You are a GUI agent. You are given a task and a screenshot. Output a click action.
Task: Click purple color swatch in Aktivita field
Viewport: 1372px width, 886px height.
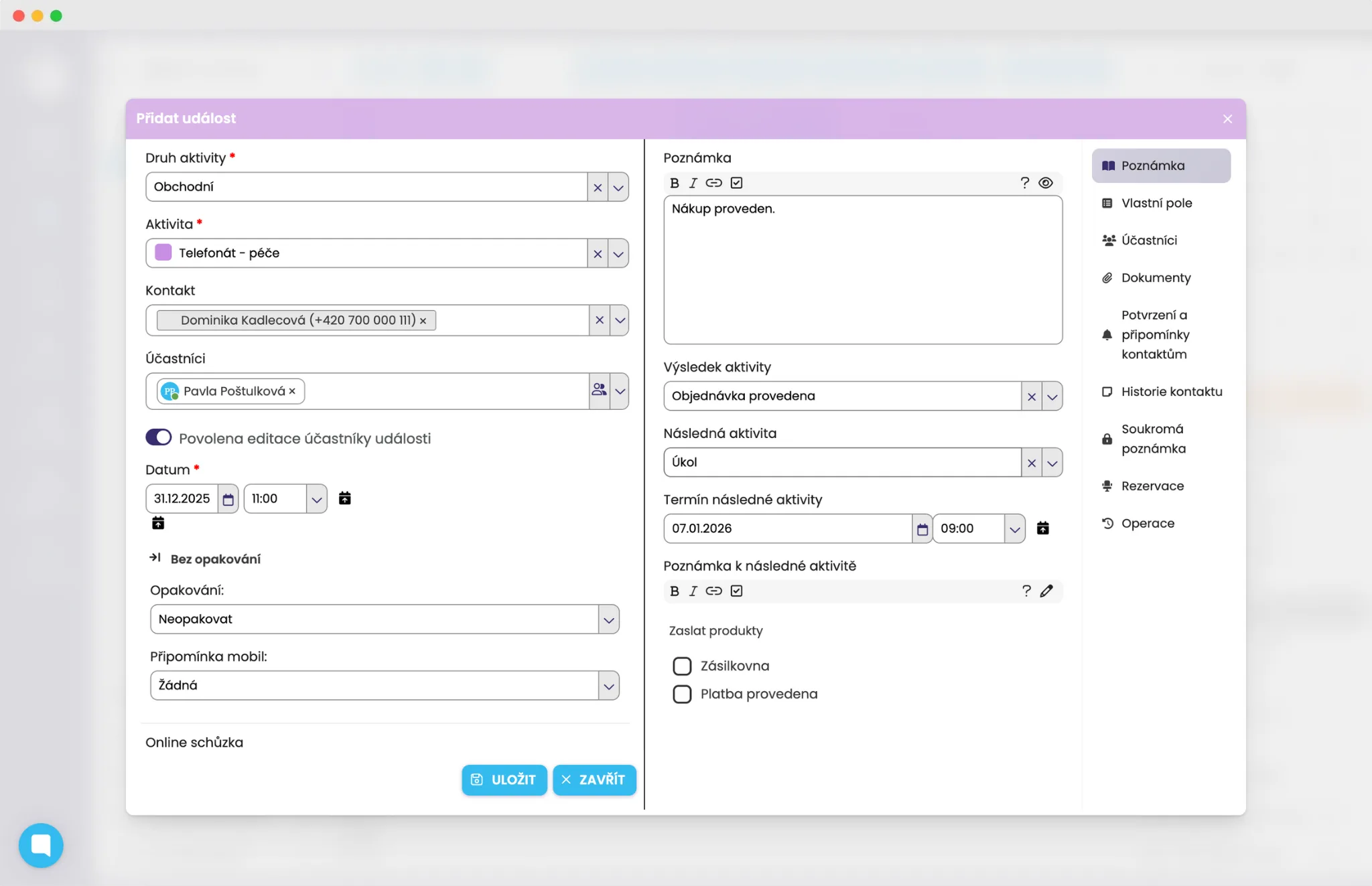[163, 252]
